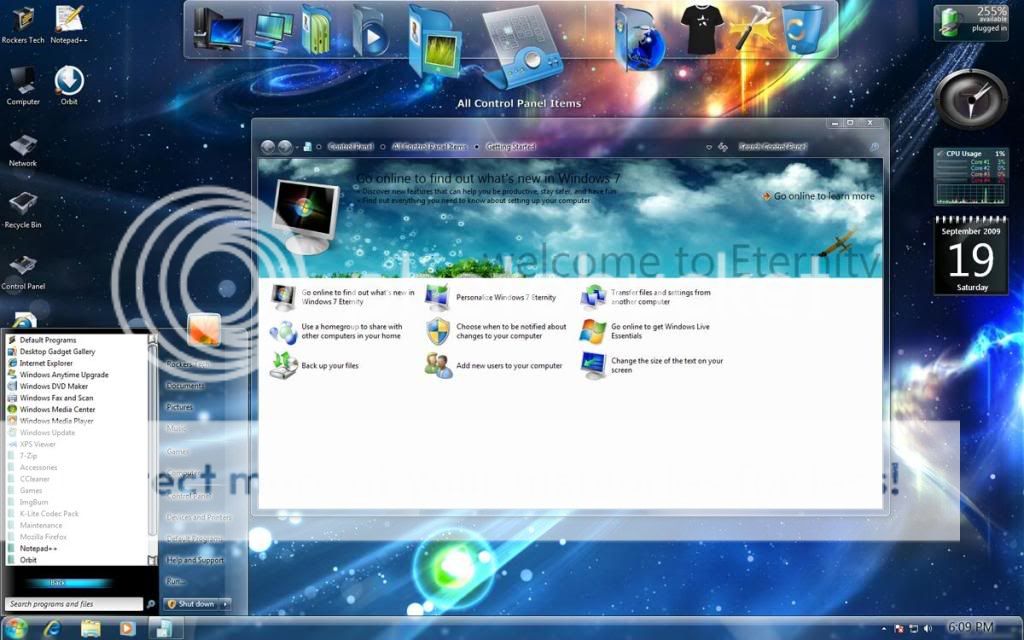Click 'Go online to learn more' link

[x=824, y=196]
